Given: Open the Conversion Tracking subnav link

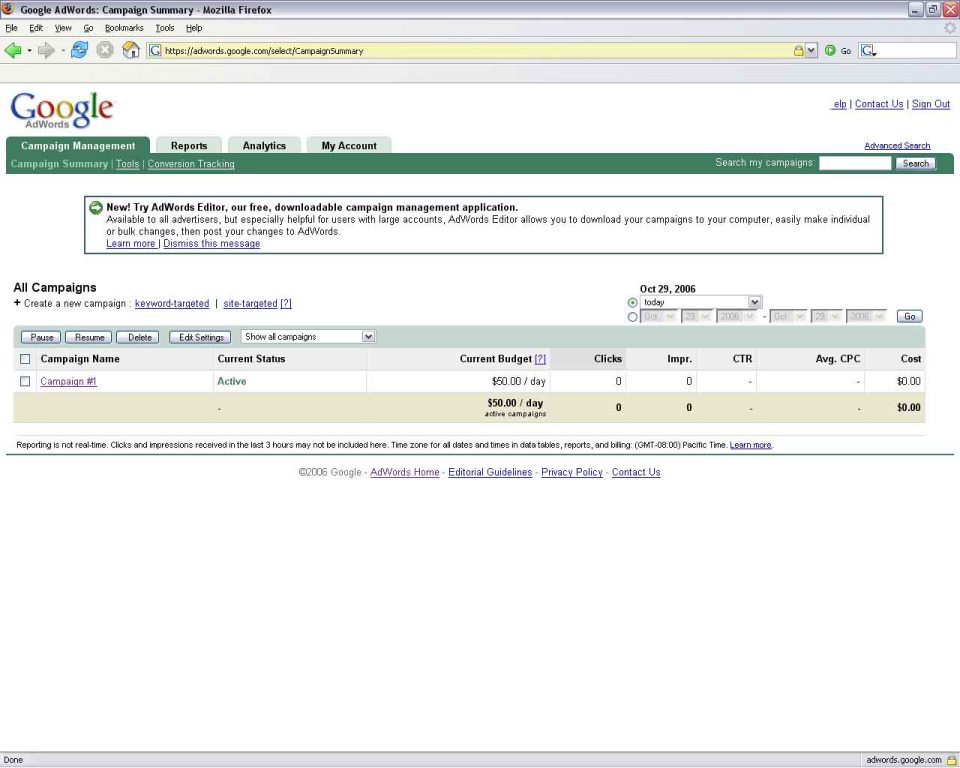Looking at the screenshot, I should point(191,164).
